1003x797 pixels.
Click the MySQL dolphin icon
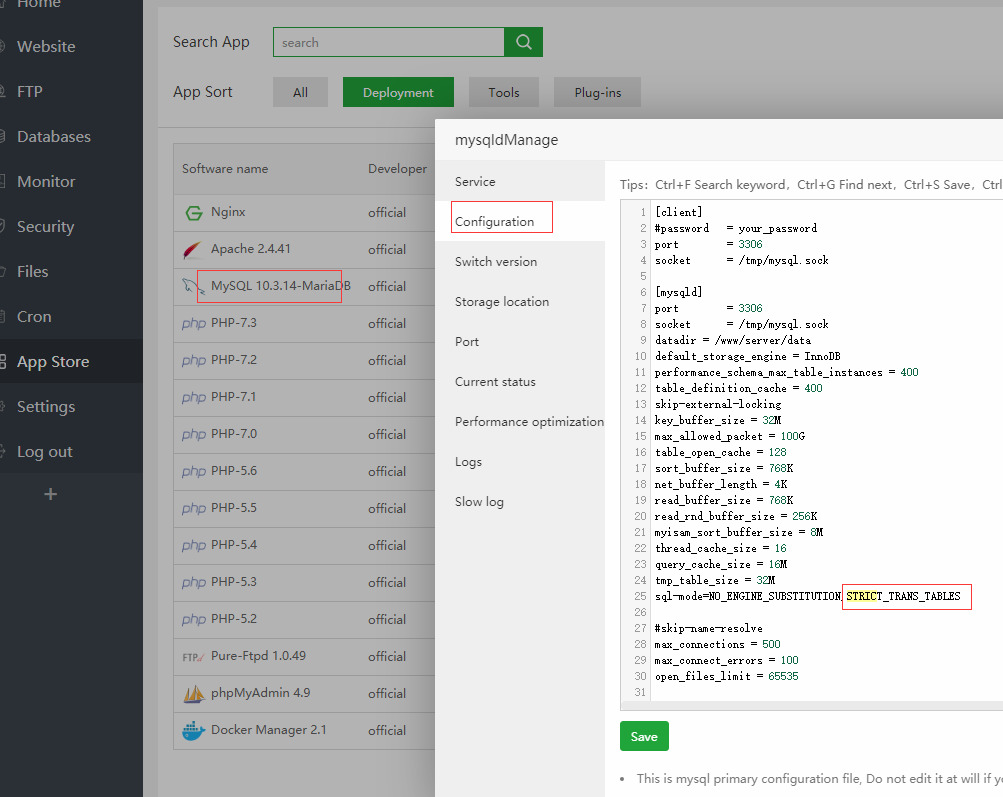coord(193,287)
